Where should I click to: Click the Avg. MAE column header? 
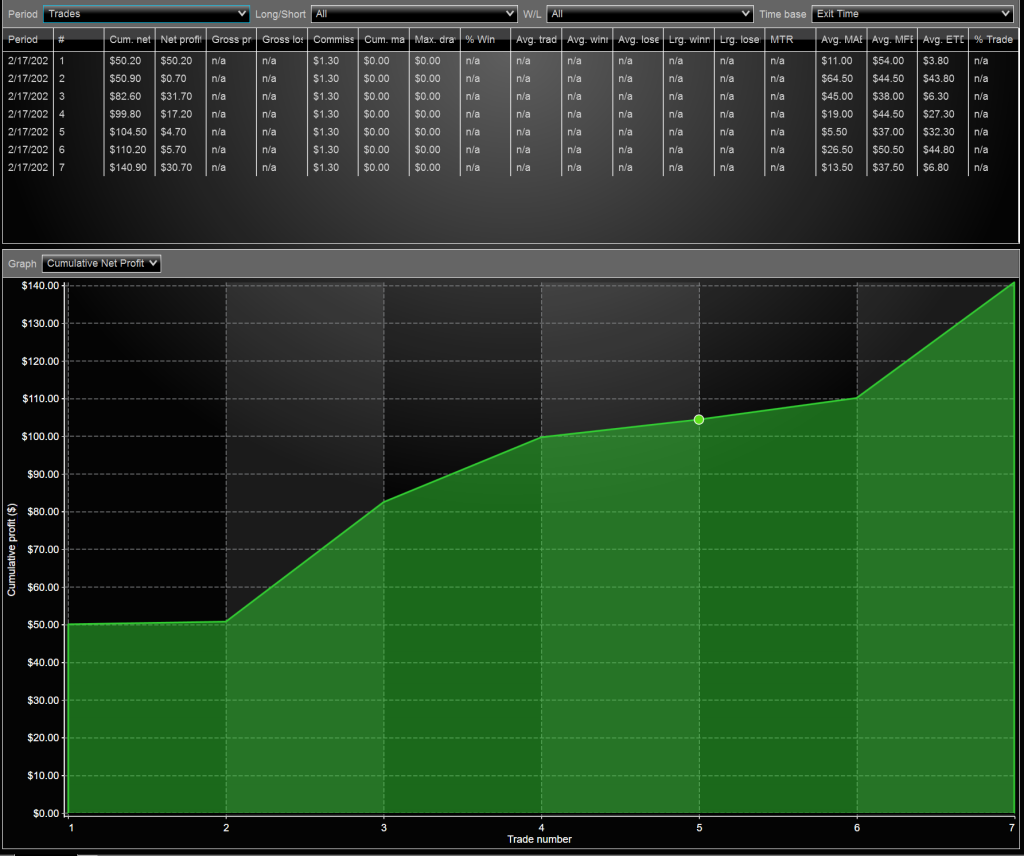click(841, 40)
